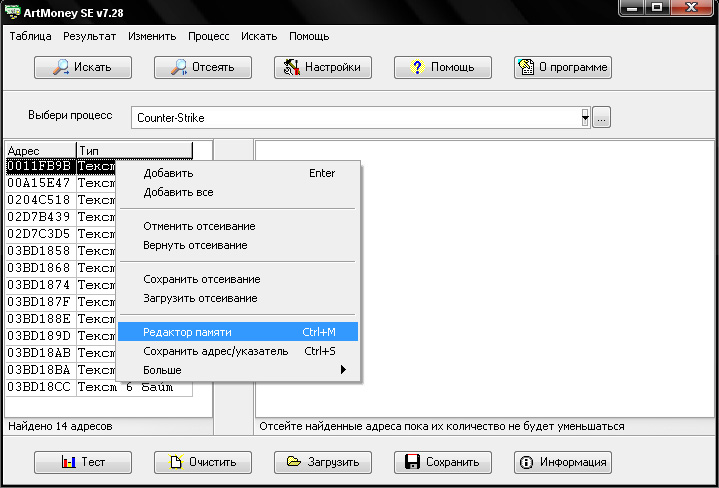Click Очистить to clear the table
Screen dimensions: 719x488
pos(203,462)
